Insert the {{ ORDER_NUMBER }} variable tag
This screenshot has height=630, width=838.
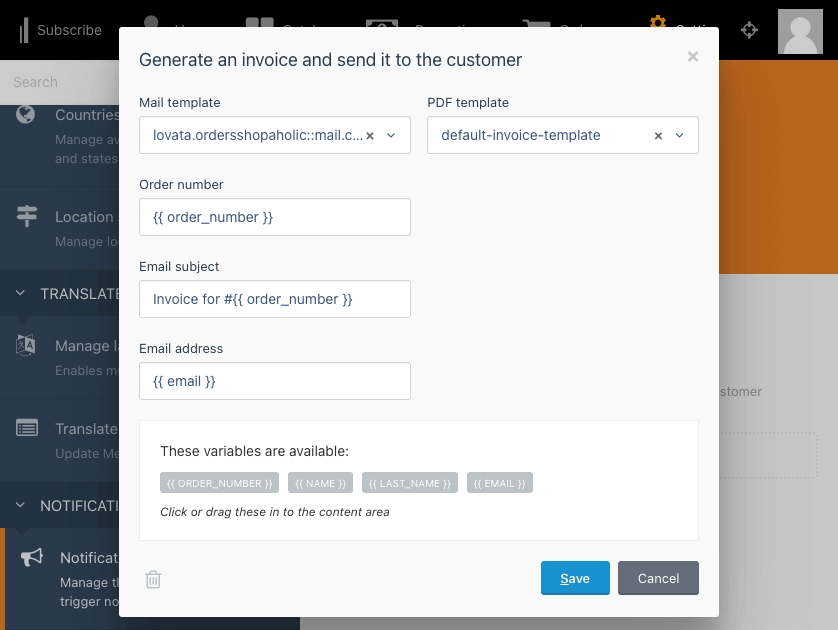(x=219, y=483)
